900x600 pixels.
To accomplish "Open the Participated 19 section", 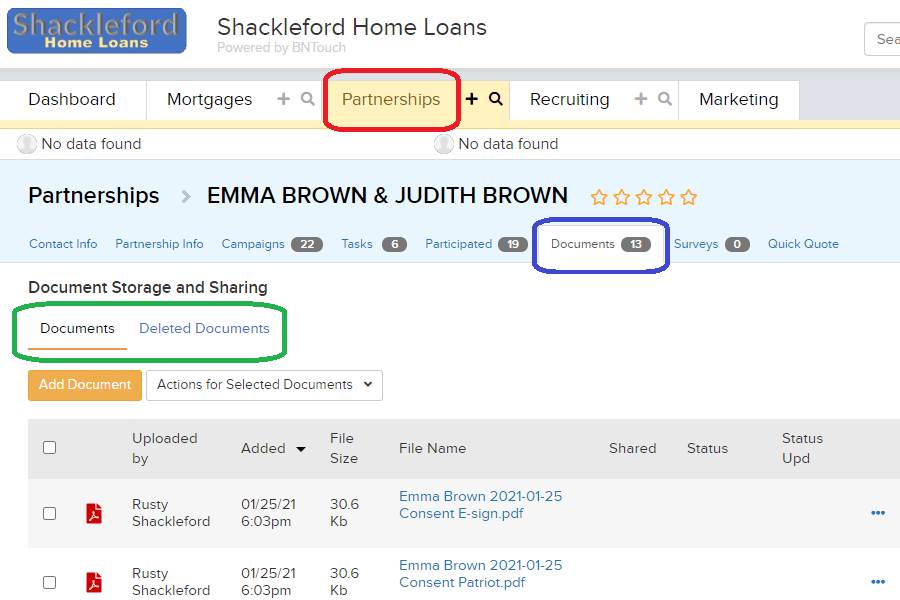I will tap(476, 244).
